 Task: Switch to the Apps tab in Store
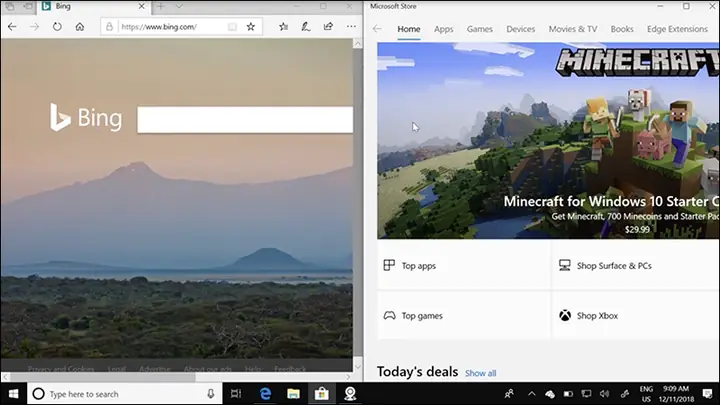tap(444, 29)
